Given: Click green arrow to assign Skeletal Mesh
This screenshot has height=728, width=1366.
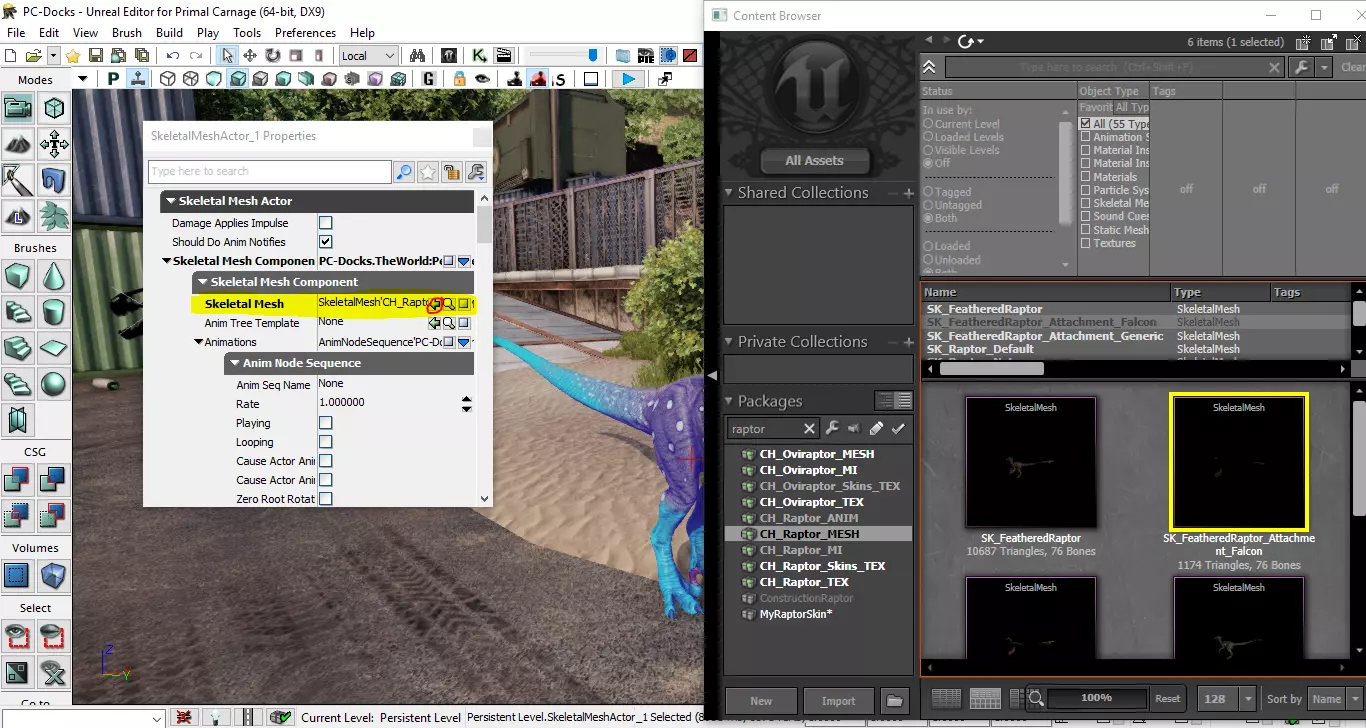Looking at the screenshot, I should (435, 304).
